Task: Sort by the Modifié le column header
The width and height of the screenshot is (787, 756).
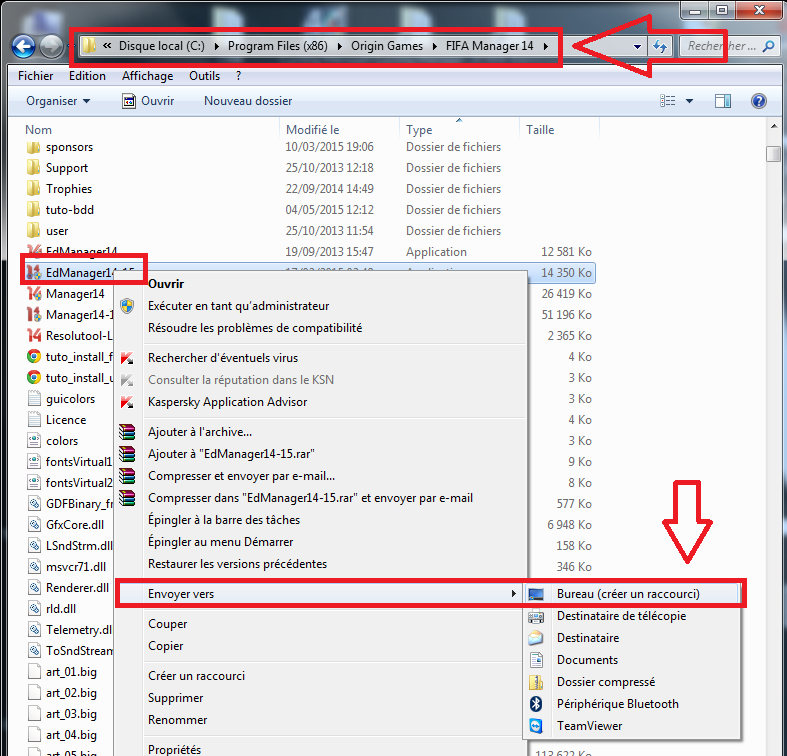Action: (313, 130)
